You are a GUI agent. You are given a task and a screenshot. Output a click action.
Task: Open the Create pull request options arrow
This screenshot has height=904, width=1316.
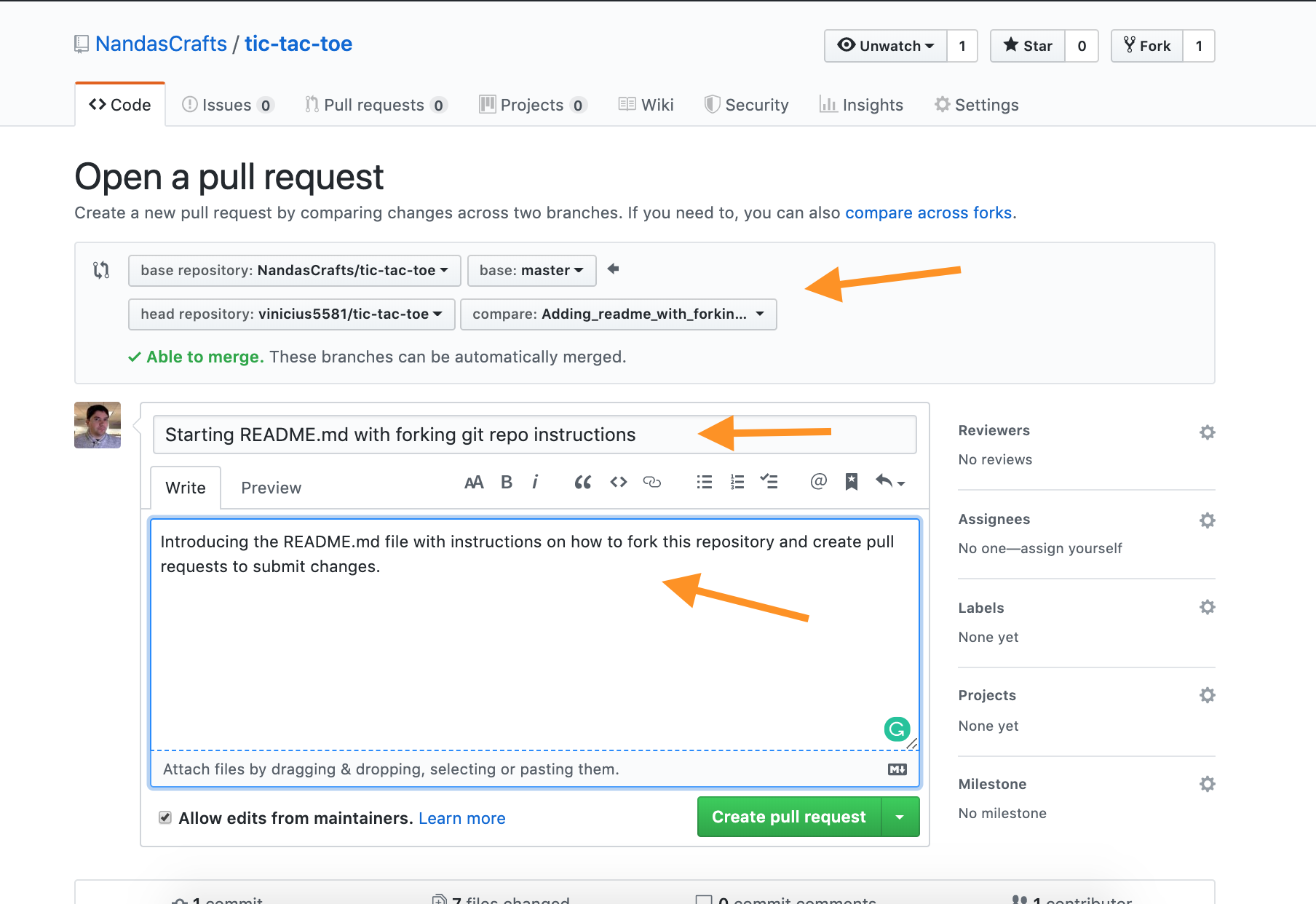point(900,817)
